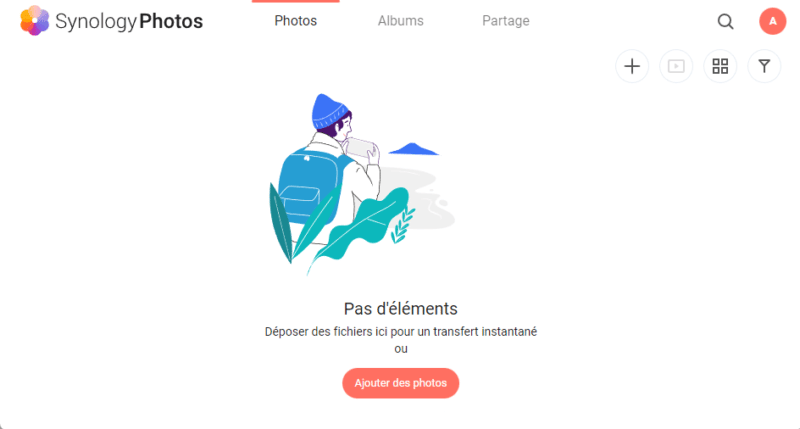Screen dimensions: 800x429
Task: Click the word ou above the button
Action: pyautogui.click(x=401, y=349)
